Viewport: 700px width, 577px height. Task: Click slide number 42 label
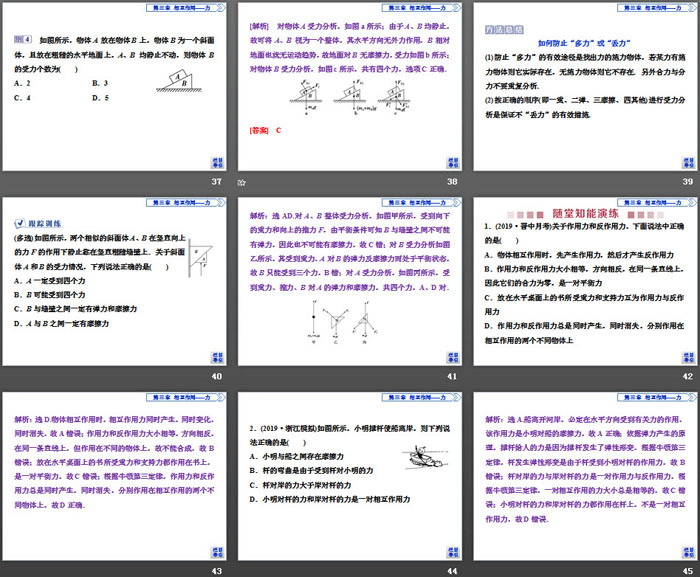coord(688,376)
